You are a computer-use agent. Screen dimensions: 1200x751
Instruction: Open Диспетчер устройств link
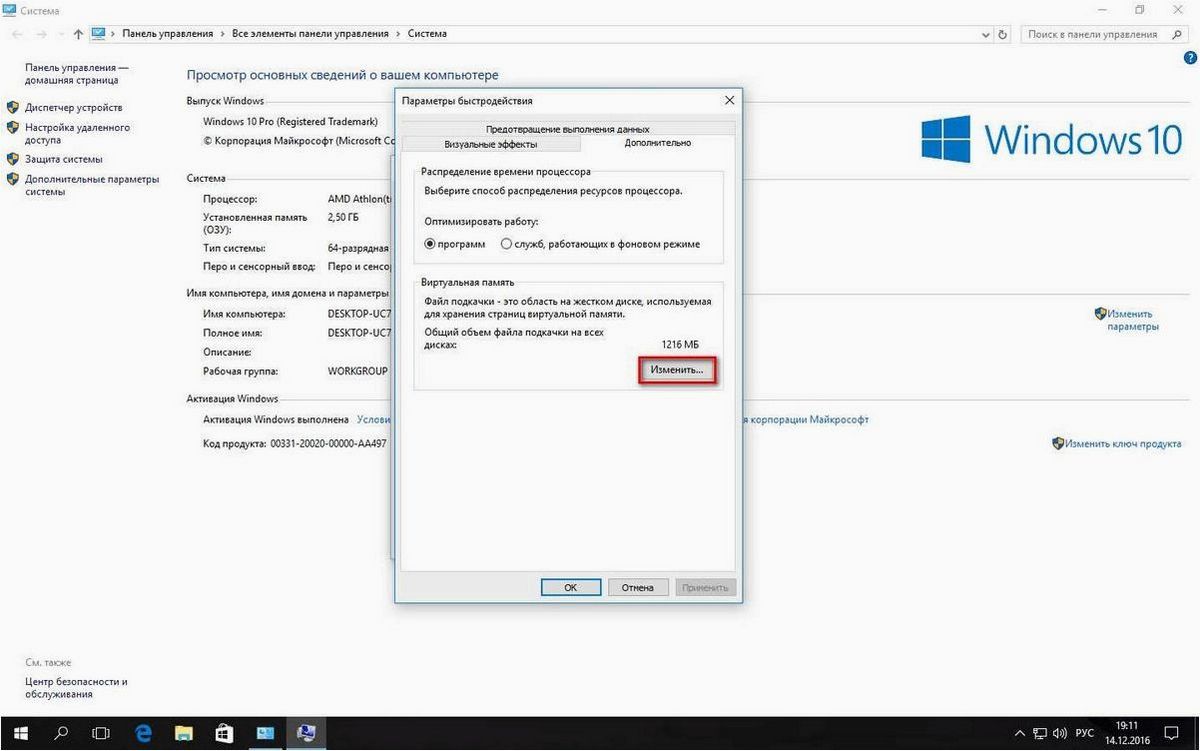[x=74, y=107]
